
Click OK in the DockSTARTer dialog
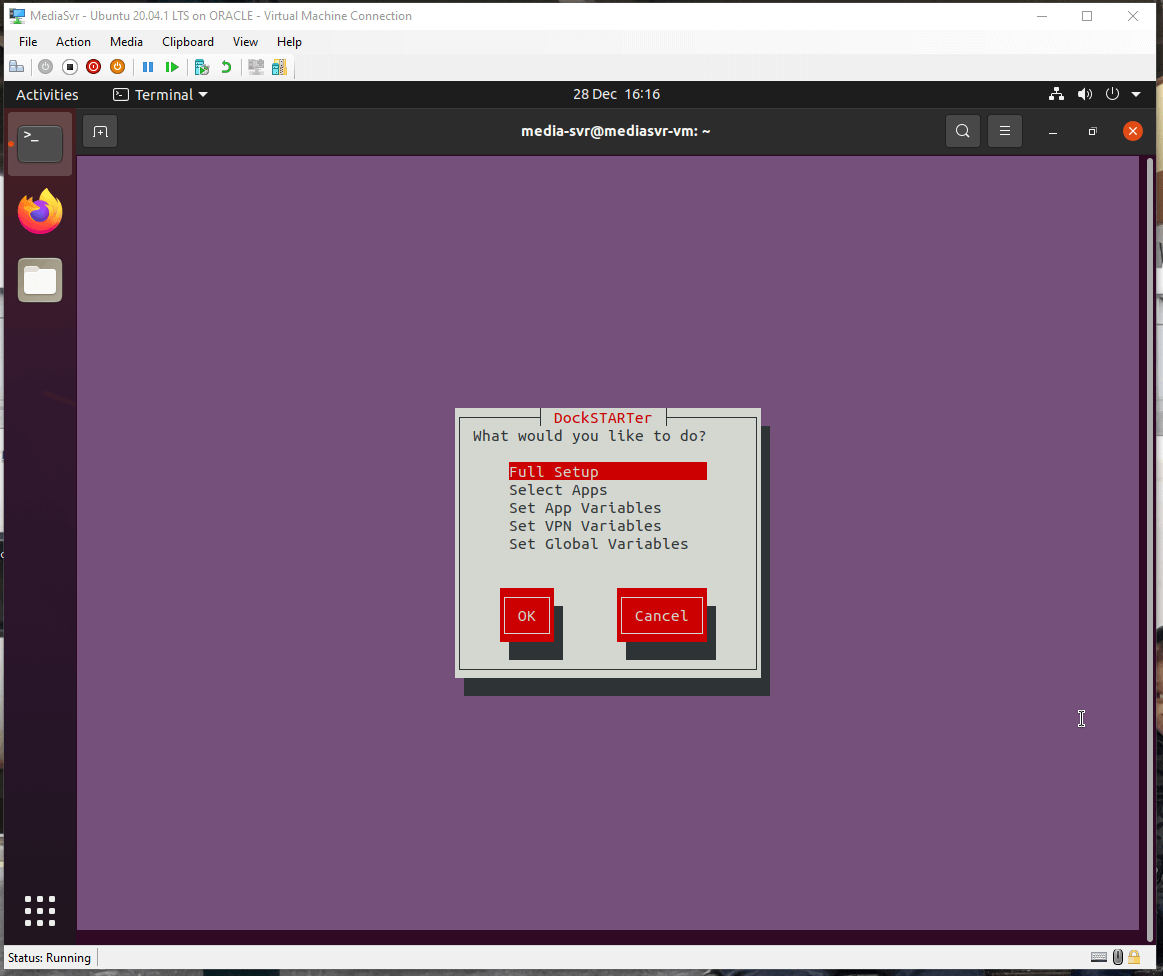pos(527,616)
